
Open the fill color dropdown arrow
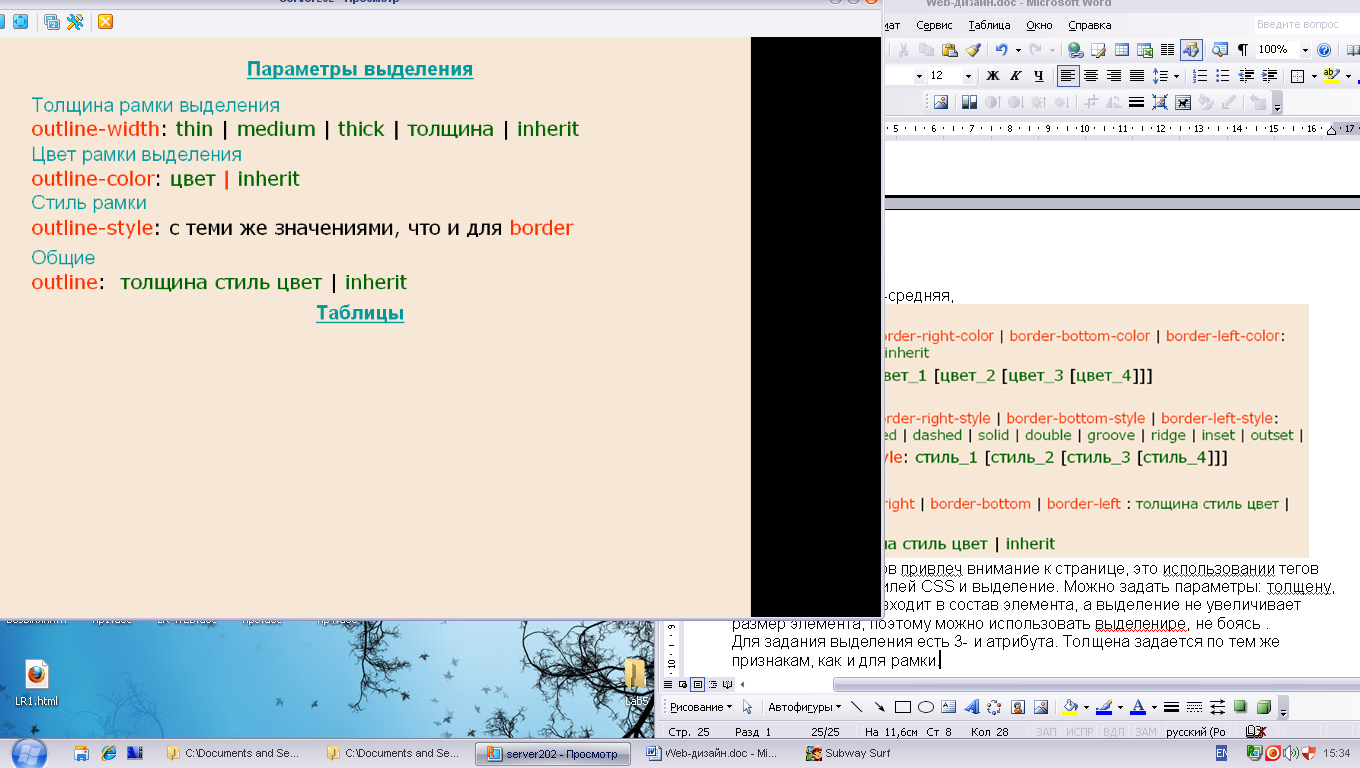[1086, 707]
